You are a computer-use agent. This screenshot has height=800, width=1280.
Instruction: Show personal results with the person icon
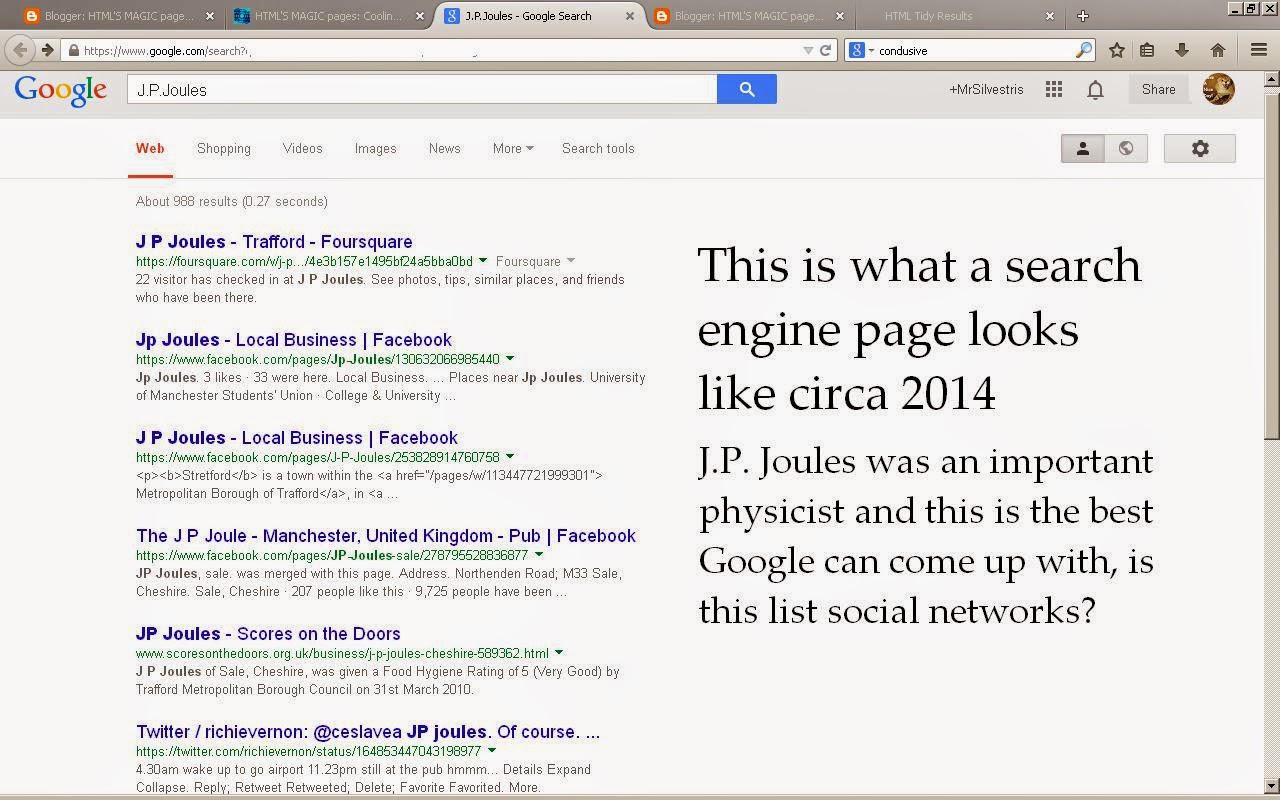[x=1083, y=148]
